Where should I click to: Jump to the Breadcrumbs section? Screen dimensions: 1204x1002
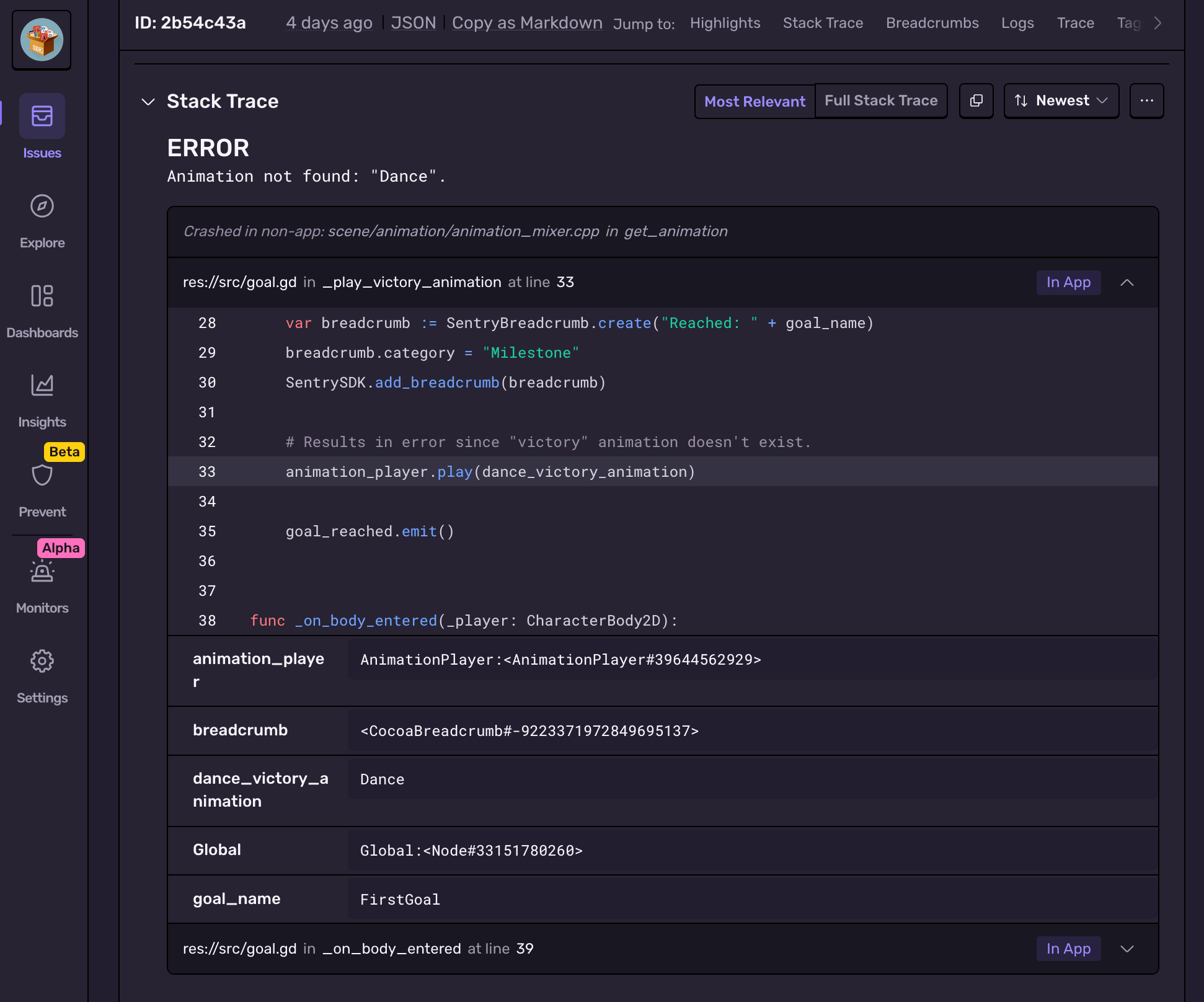click(932, 23)
